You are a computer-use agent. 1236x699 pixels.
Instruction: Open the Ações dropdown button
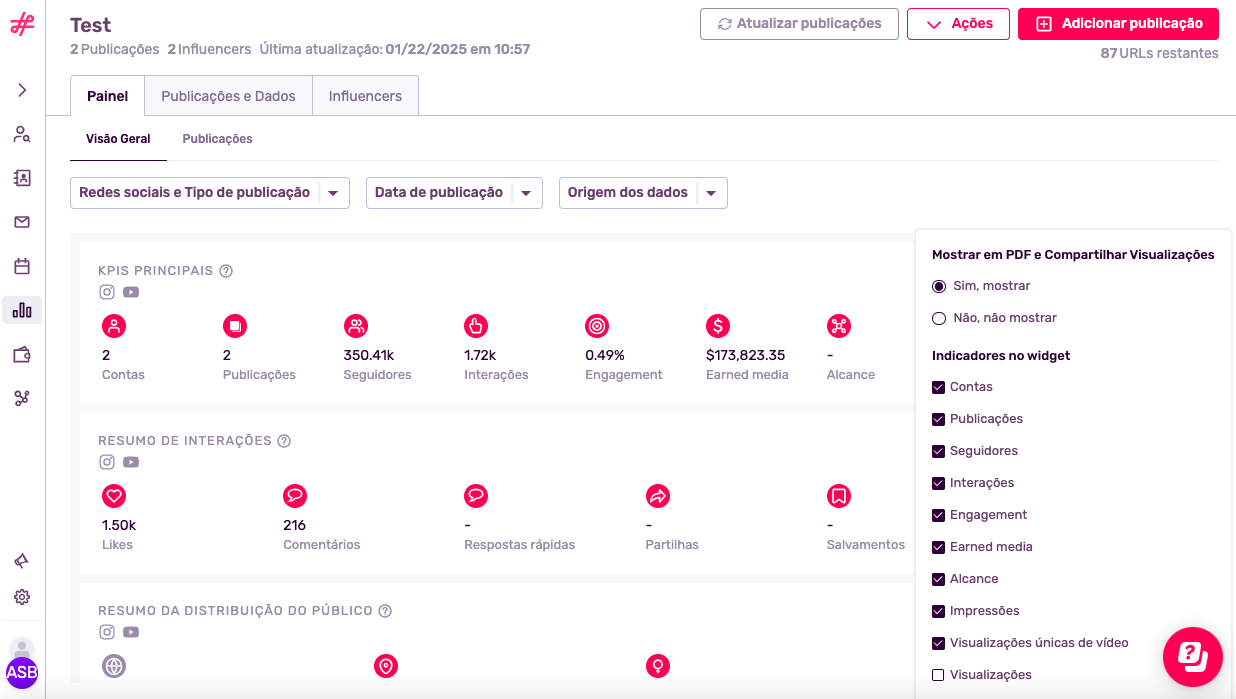[x=958, y=24]
